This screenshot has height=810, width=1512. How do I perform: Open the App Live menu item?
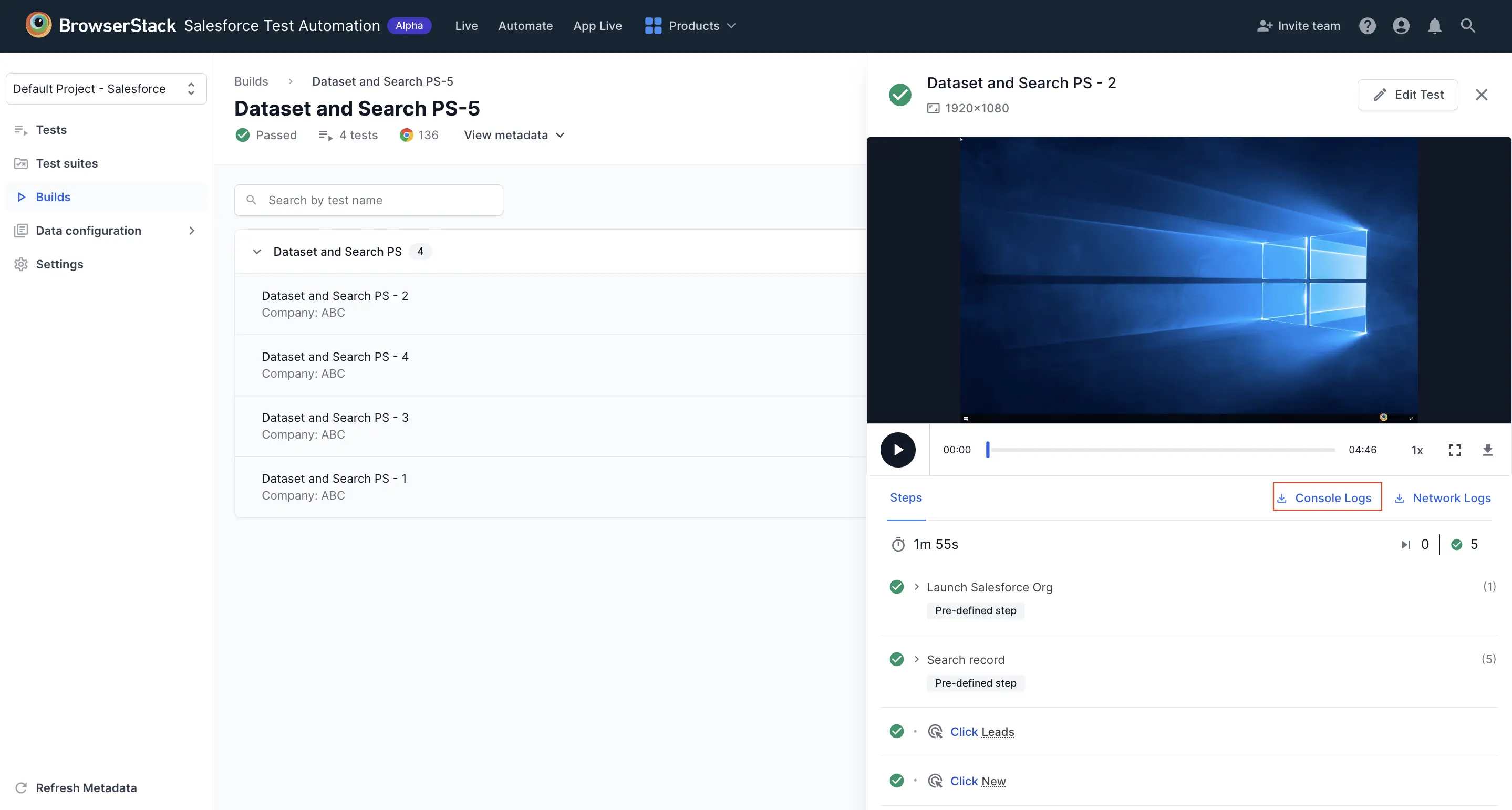click(x=597, y=26)
